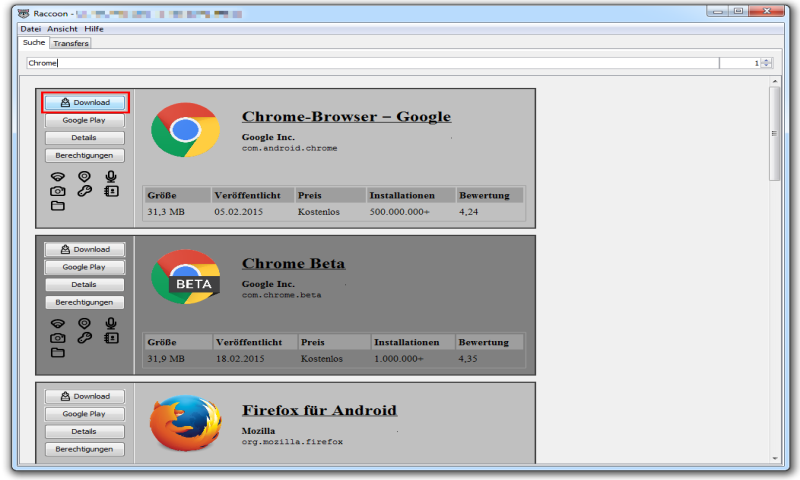Click the contacts permission icon for Chrome Beta

[111, 338]
